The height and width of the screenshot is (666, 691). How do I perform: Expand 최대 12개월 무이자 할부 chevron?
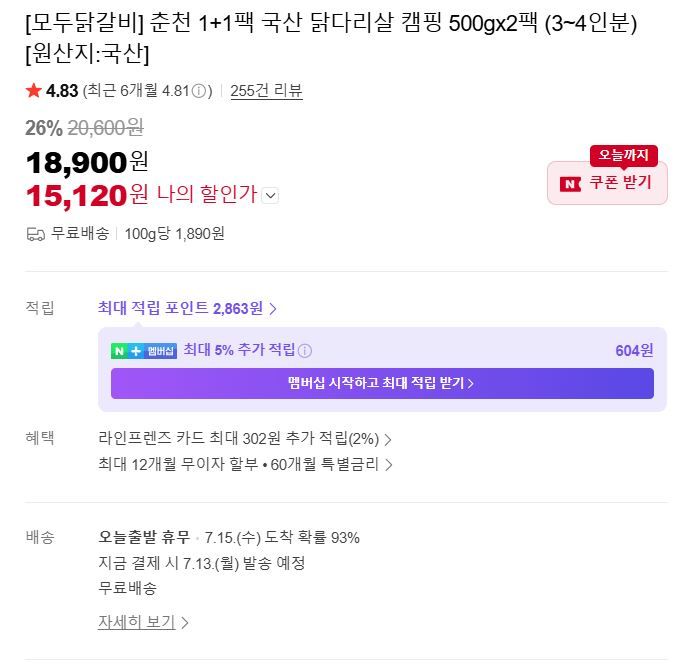(x=388, y=465)
